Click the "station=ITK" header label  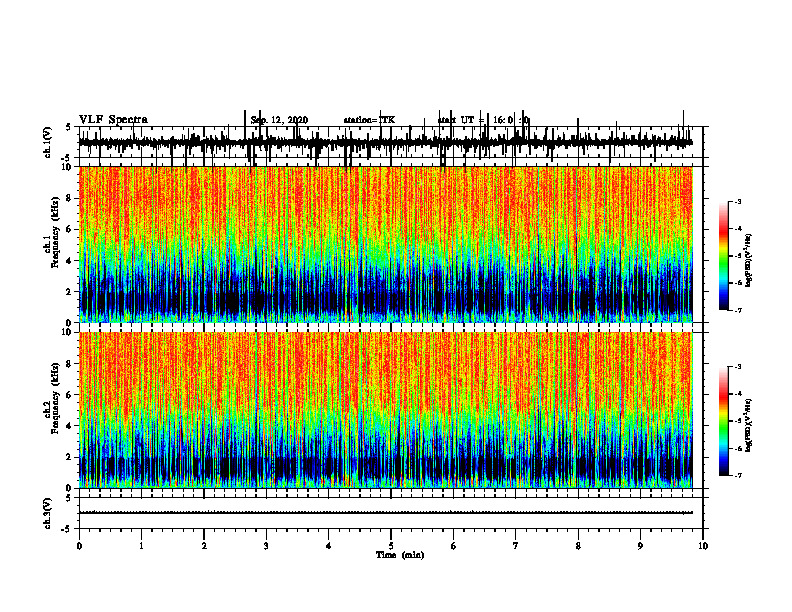369,120
